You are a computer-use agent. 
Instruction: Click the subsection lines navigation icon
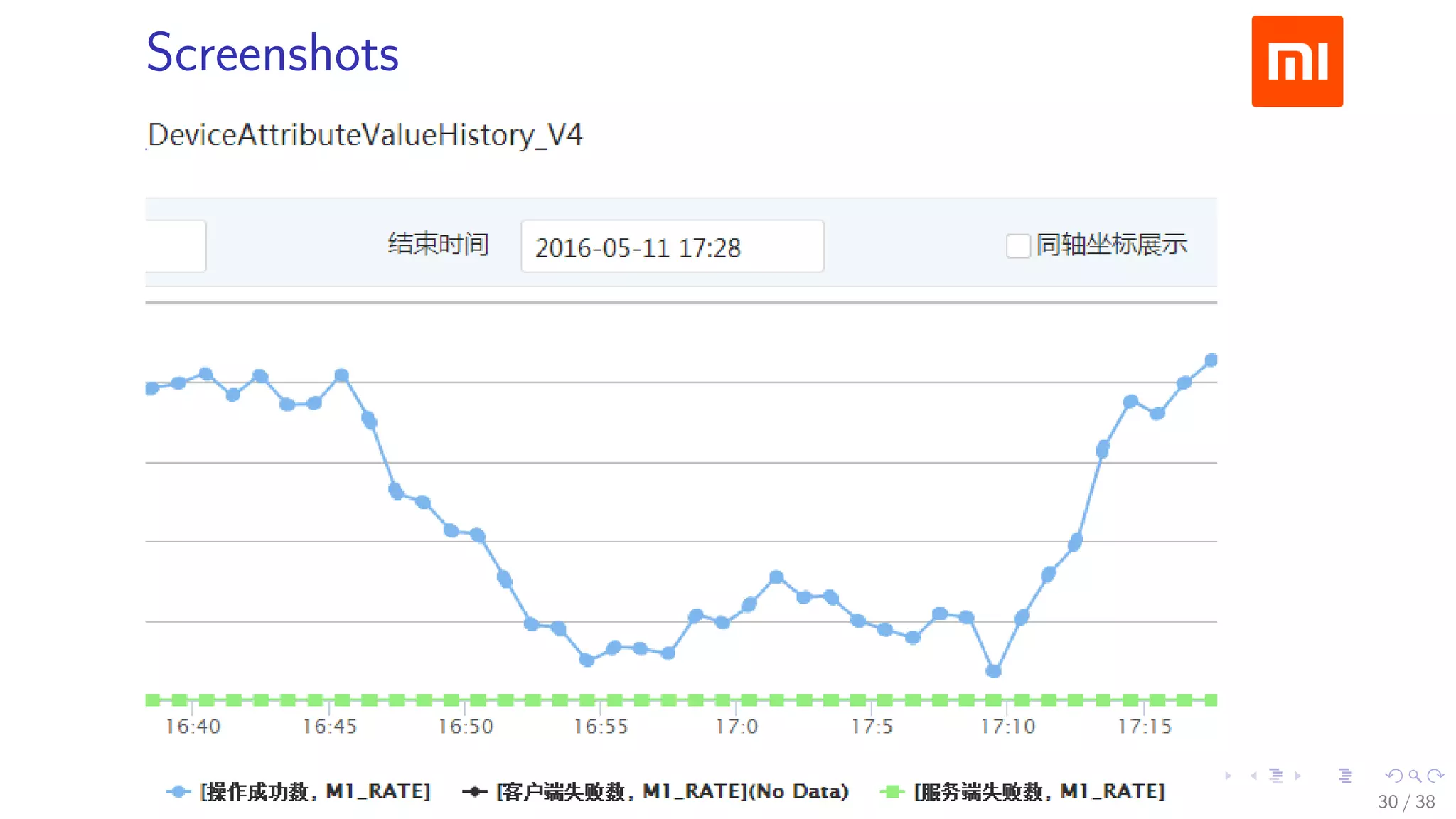click(1276, 776)
